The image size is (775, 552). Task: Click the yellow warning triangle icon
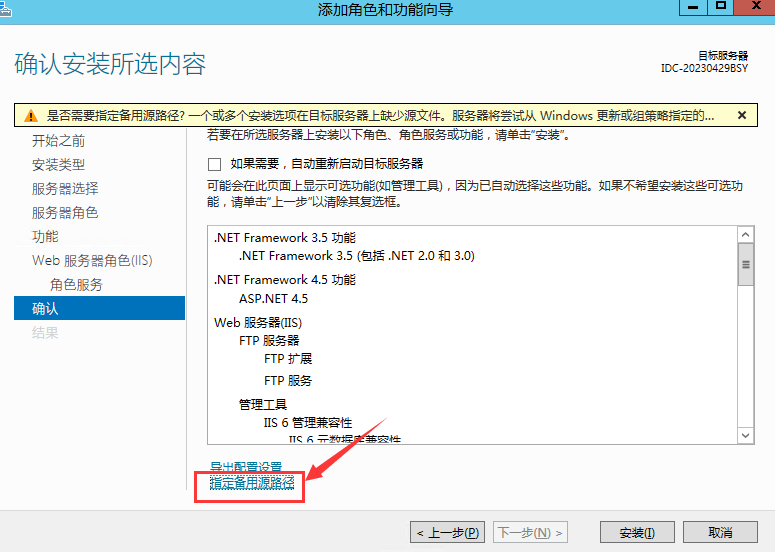pyautogui.click(x=31, y=116)
